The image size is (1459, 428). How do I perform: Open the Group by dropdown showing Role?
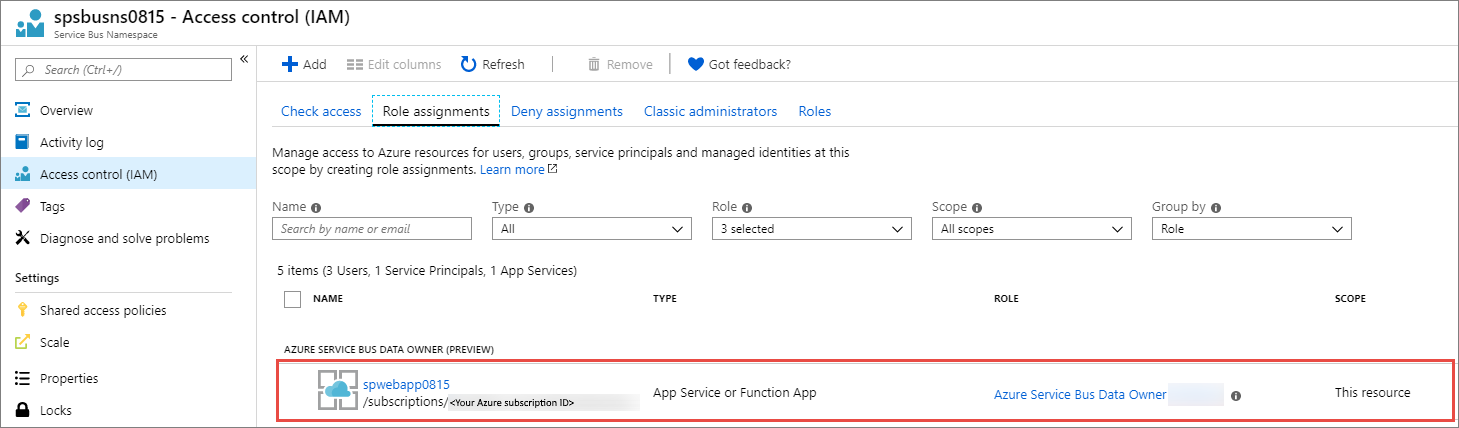coord(1252,229)
